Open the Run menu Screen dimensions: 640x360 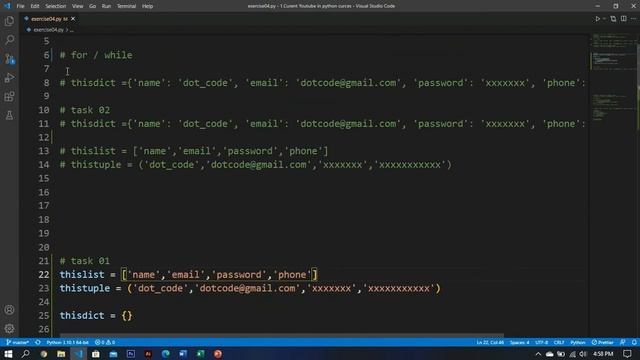(106, 6)
